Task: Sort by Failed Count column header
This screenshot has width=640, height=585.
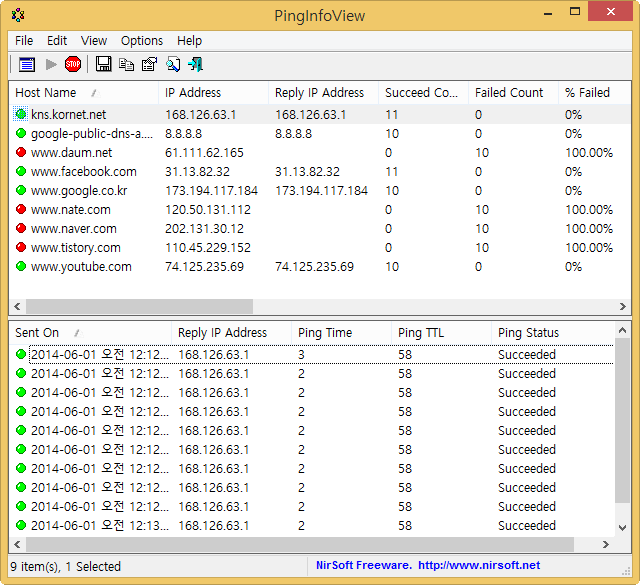Action: click(x=513, y=93)
